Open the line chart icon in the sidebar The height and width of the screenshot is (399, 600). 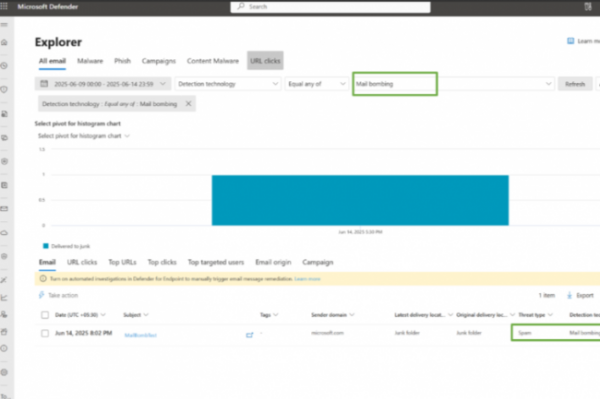[x=4, y=297]
